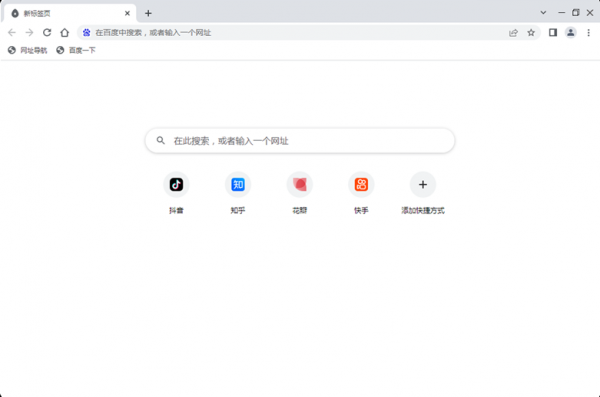Bookmark this page with the star icon
600x397 pixels.
[x=531, y=33]
